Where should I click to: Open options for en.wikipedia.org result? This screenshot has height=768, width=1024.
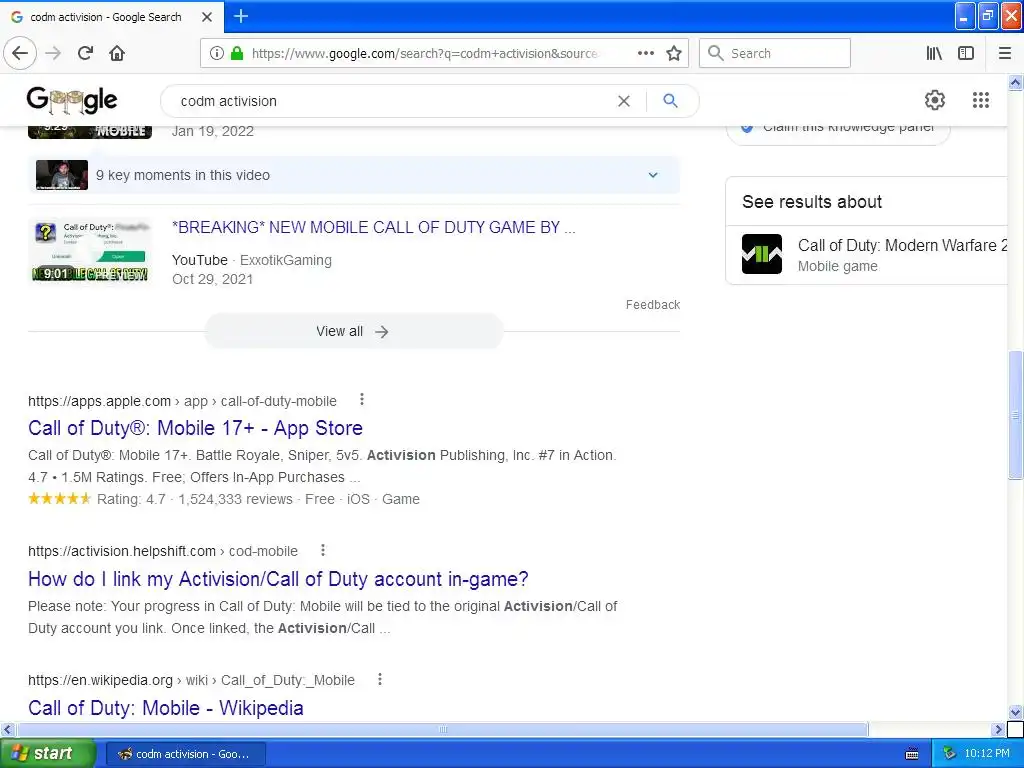379,679
